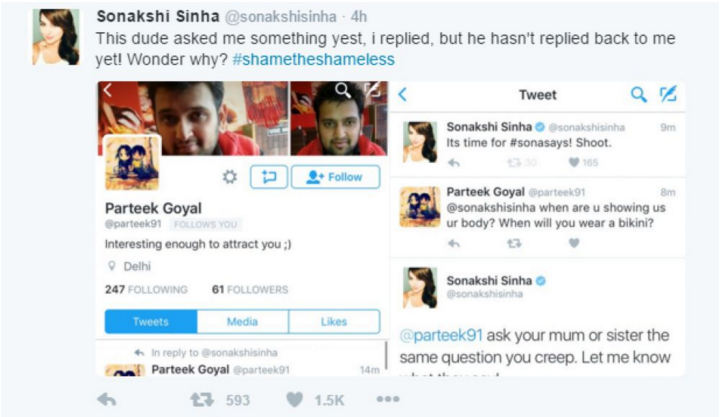The image size is (727, 417).
Task: Like Parteek Goyal's bikini question reply
Action: [x=574, y=243]
